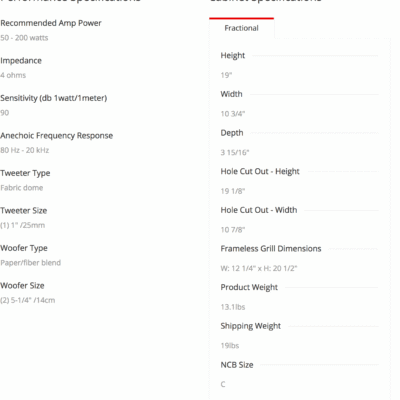Click the Woofer Size label
The image size is (400, 400).
pos(22,286)
